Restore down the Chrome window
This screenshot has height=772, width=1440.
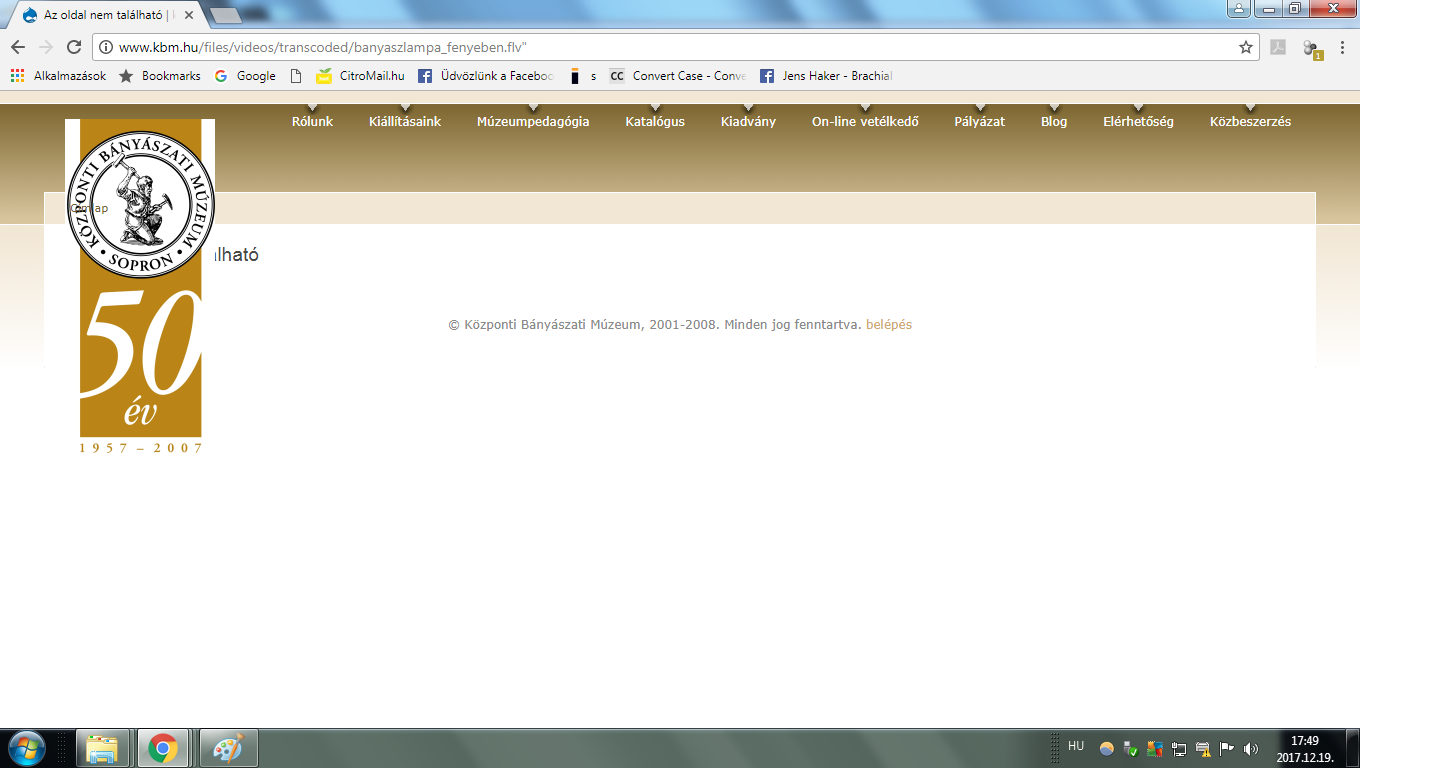[1295, 8]
